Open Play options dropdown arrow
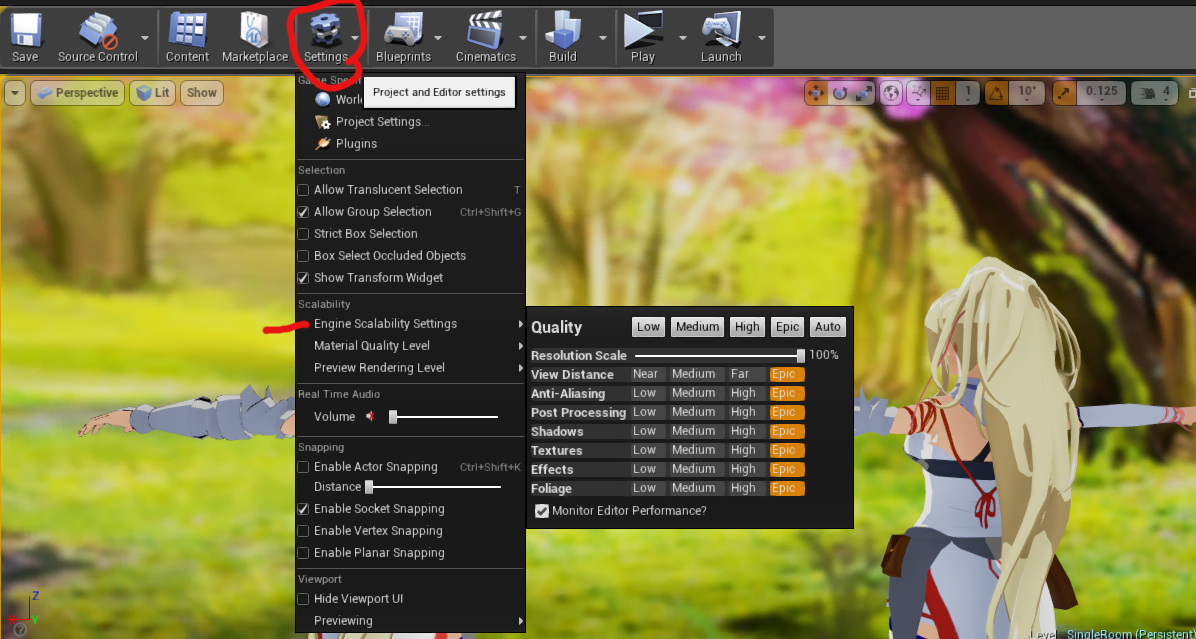The width and height of the screenshot is (1196, 639). pyautogui.click(x=683, y=37)
